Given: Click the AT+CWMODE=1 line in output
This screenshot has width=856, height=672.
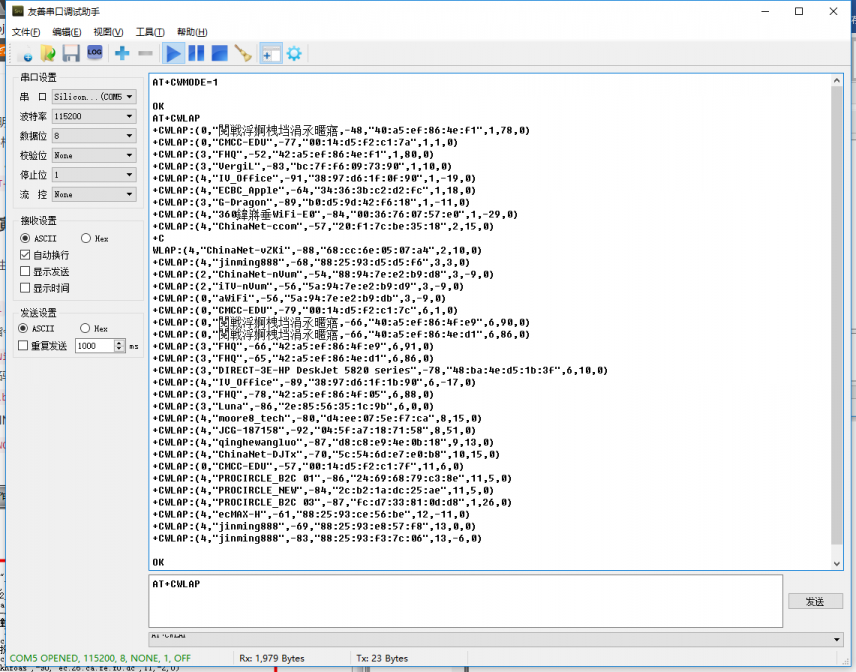Looking at the screenshot, I should click(185, 82).
